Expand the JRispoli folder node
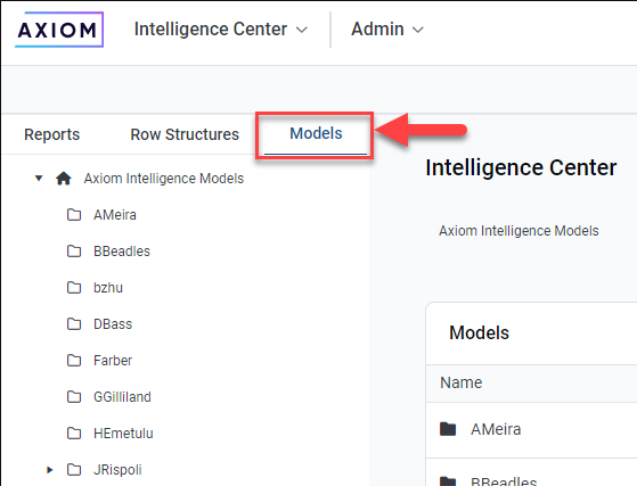Screen dimensions: 637x486 pos(50,470)
